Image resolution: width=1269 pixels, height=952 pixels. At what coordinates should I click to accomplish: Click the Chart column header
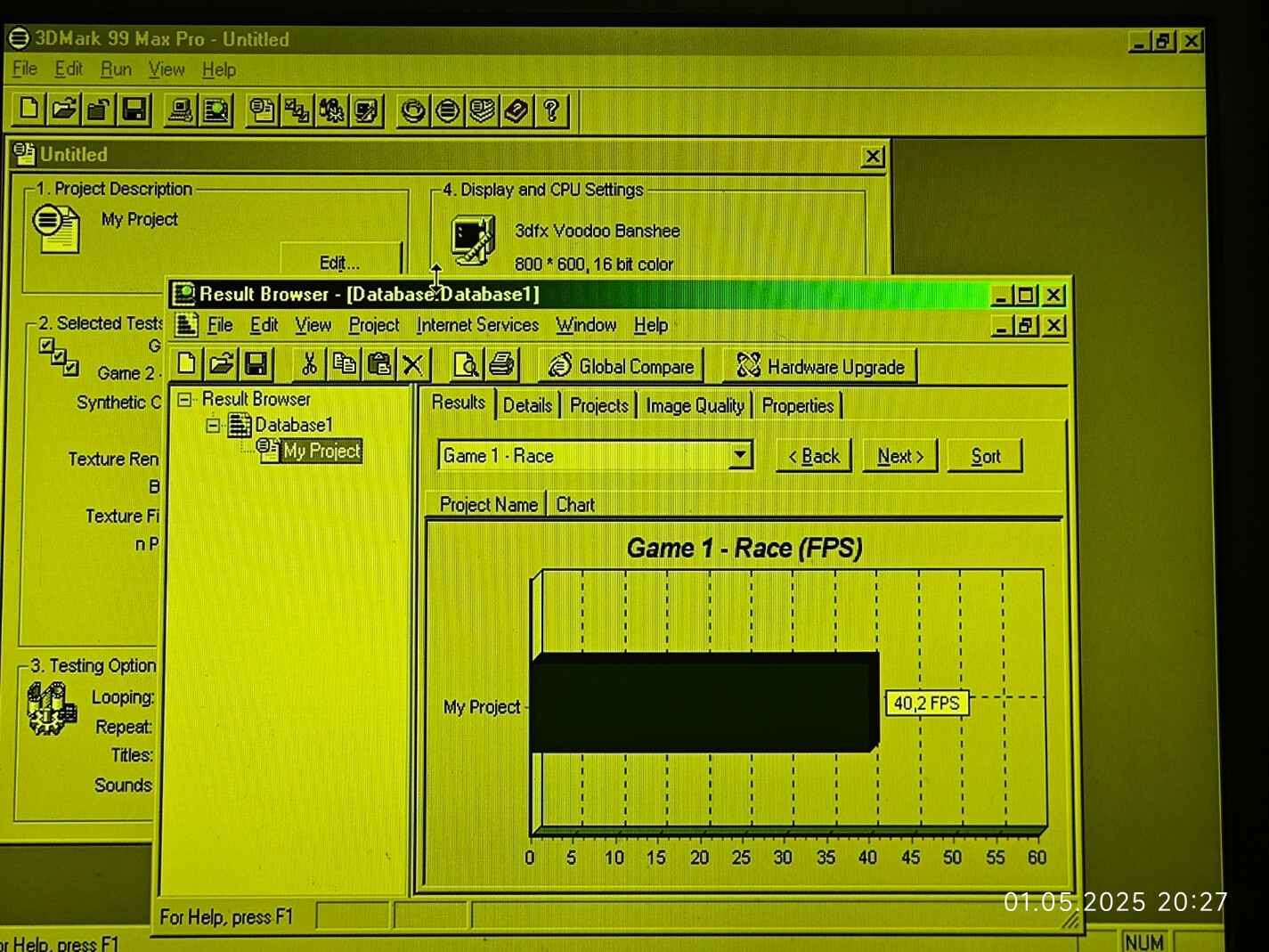(575, 505)
